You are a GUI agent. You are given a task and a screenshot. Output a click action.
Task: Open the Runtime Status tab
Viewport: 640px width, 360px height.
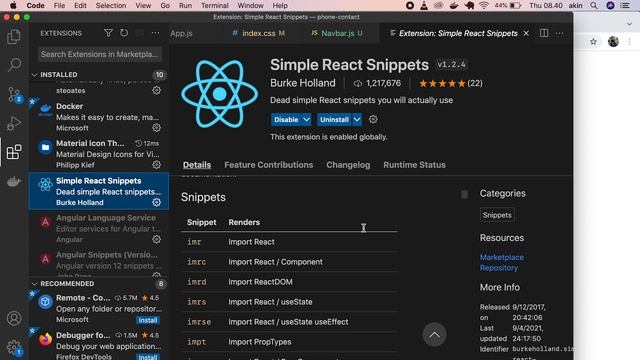(x=414, y=165)
